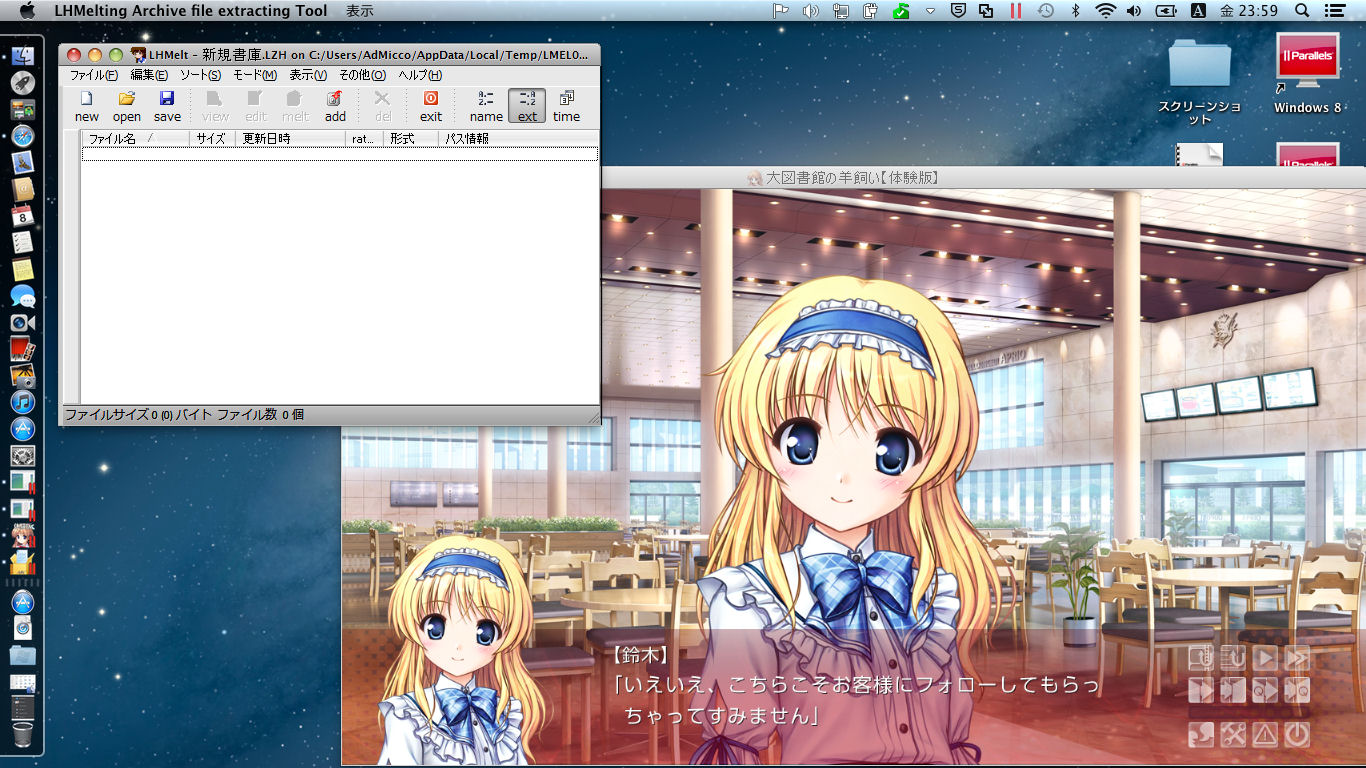Image resolution: width=1366 pixels, height=768 pixels.
Task: Click the 金 23:59 clock
Action: (1249, 11)
